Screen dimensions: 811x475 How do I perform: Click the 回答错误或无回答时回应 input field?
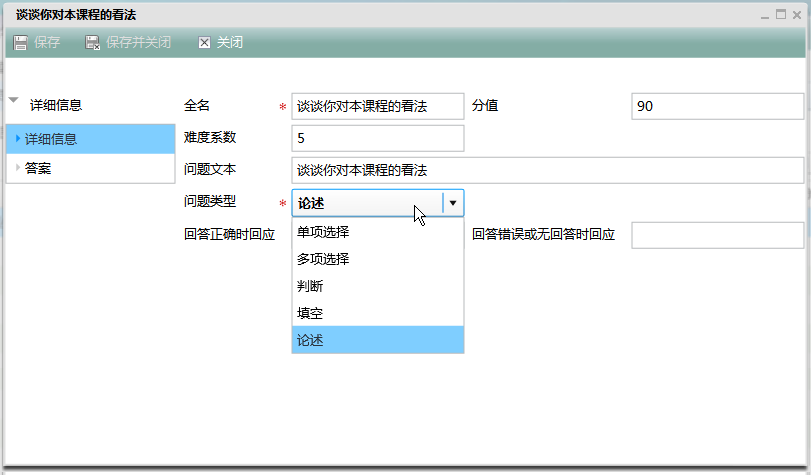(x=717, y=235)
